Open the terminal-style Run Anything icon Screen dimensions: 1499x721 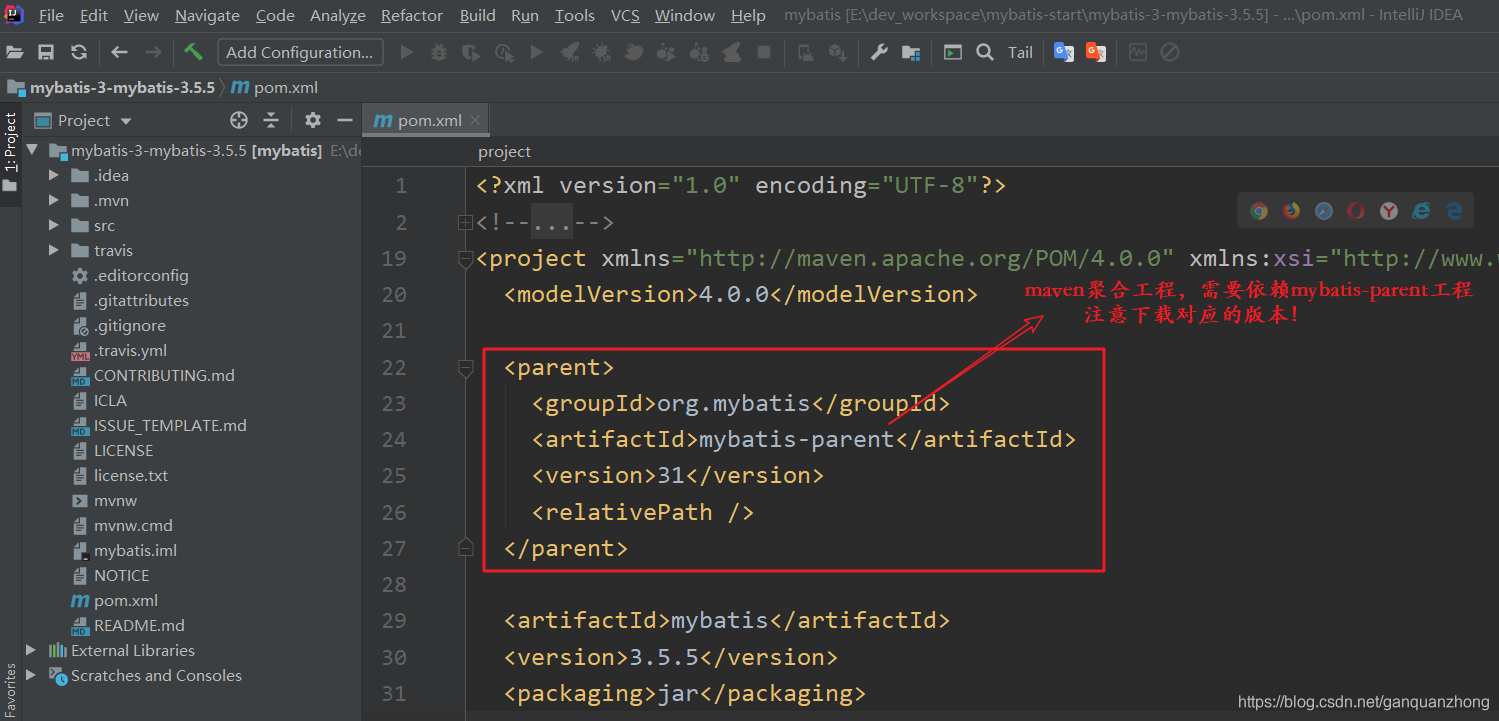[x=953, y=52]
